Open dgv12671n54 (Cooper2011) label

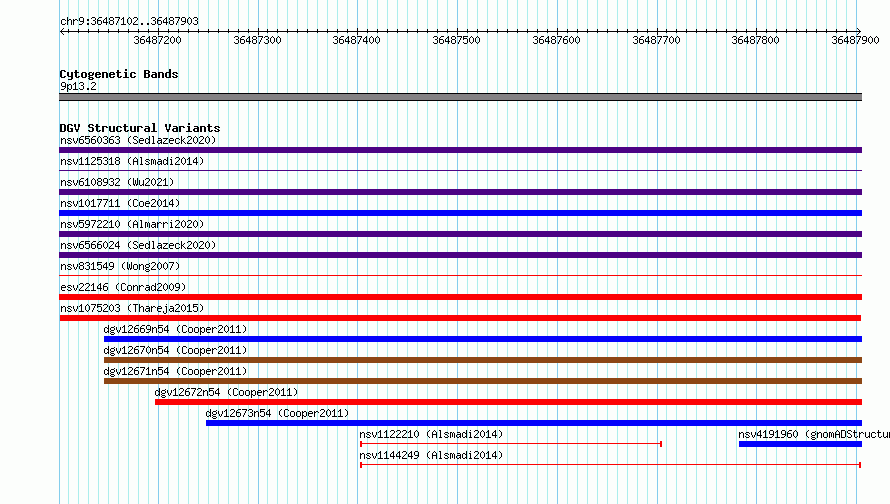[x=175, y=371]
